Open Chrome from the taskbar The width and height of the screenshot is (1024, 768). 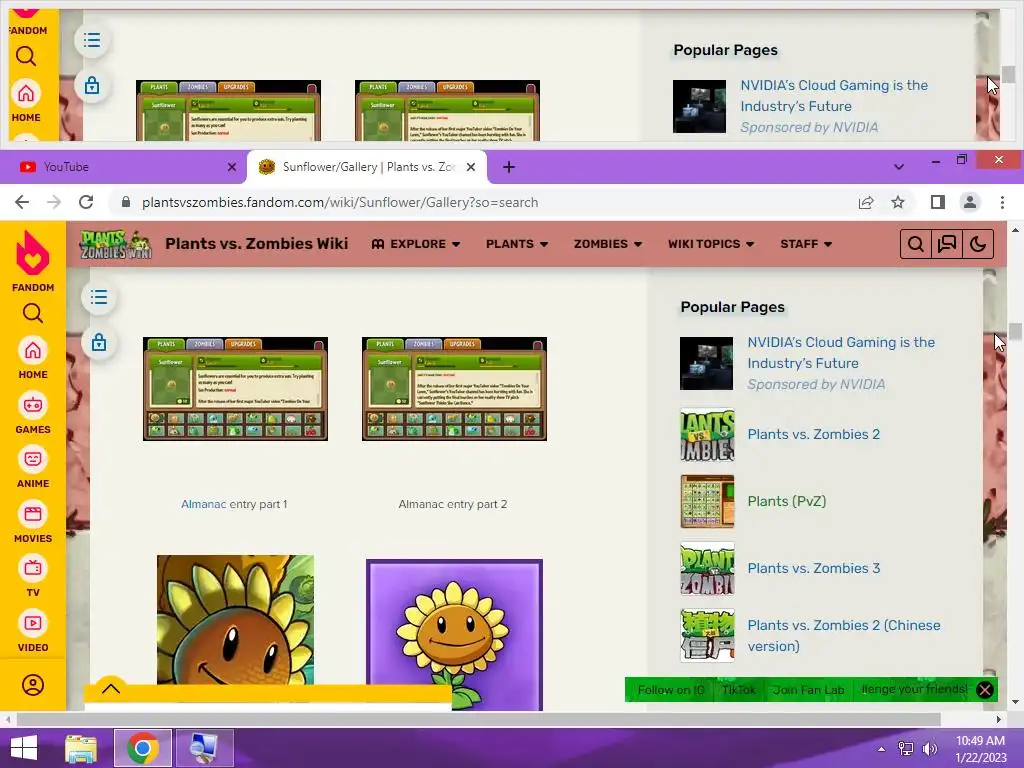[x=143, y=748]
